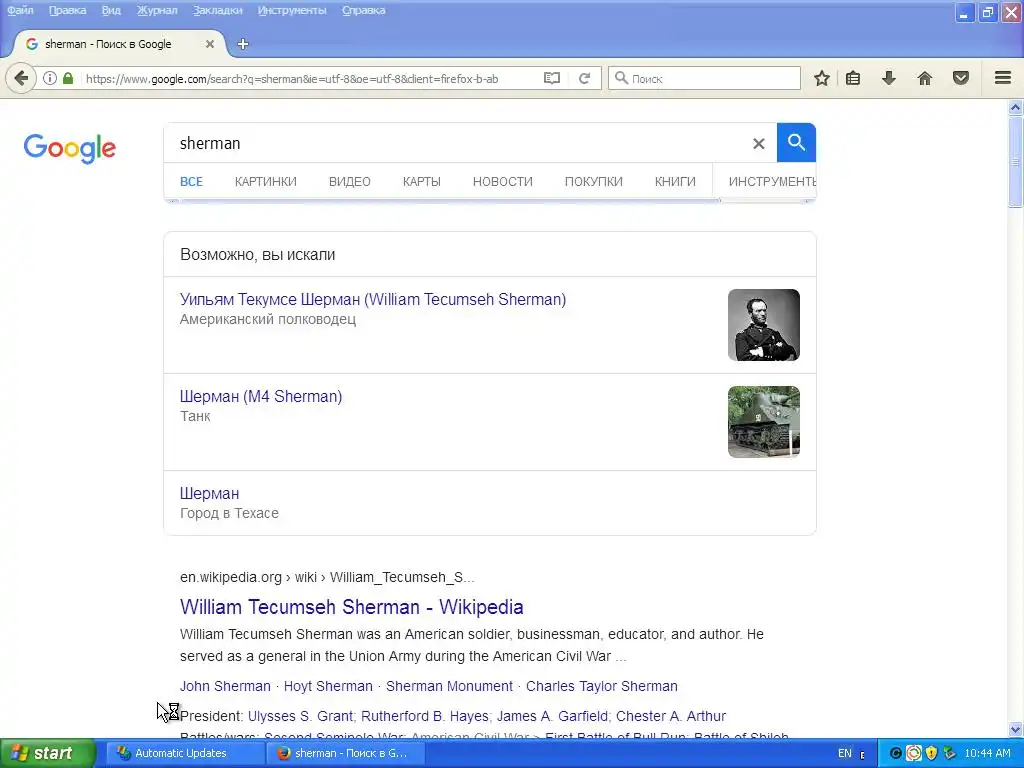This screenshot has height=768, width=1024.
Task: Switch to КНИГИ results tab
Action: click(x=675, y=182)
